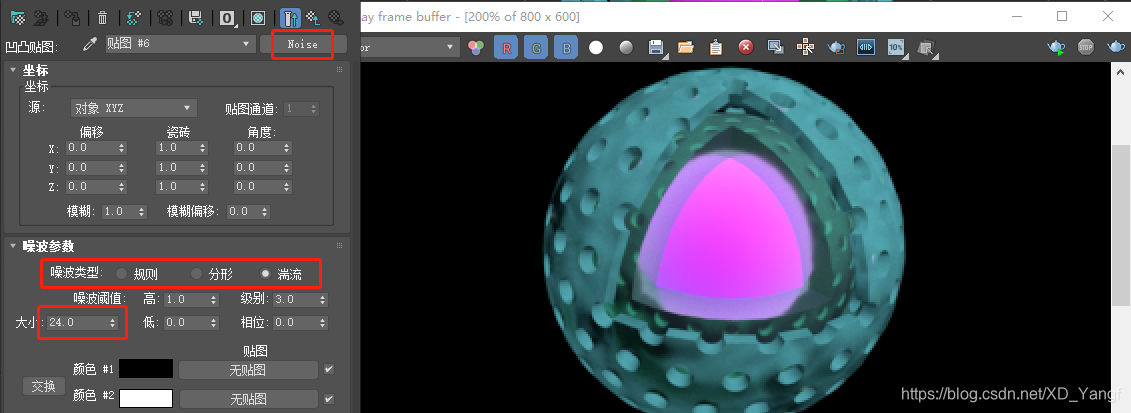
Task: View alpha channel white circle
Action: pos(596,48)
